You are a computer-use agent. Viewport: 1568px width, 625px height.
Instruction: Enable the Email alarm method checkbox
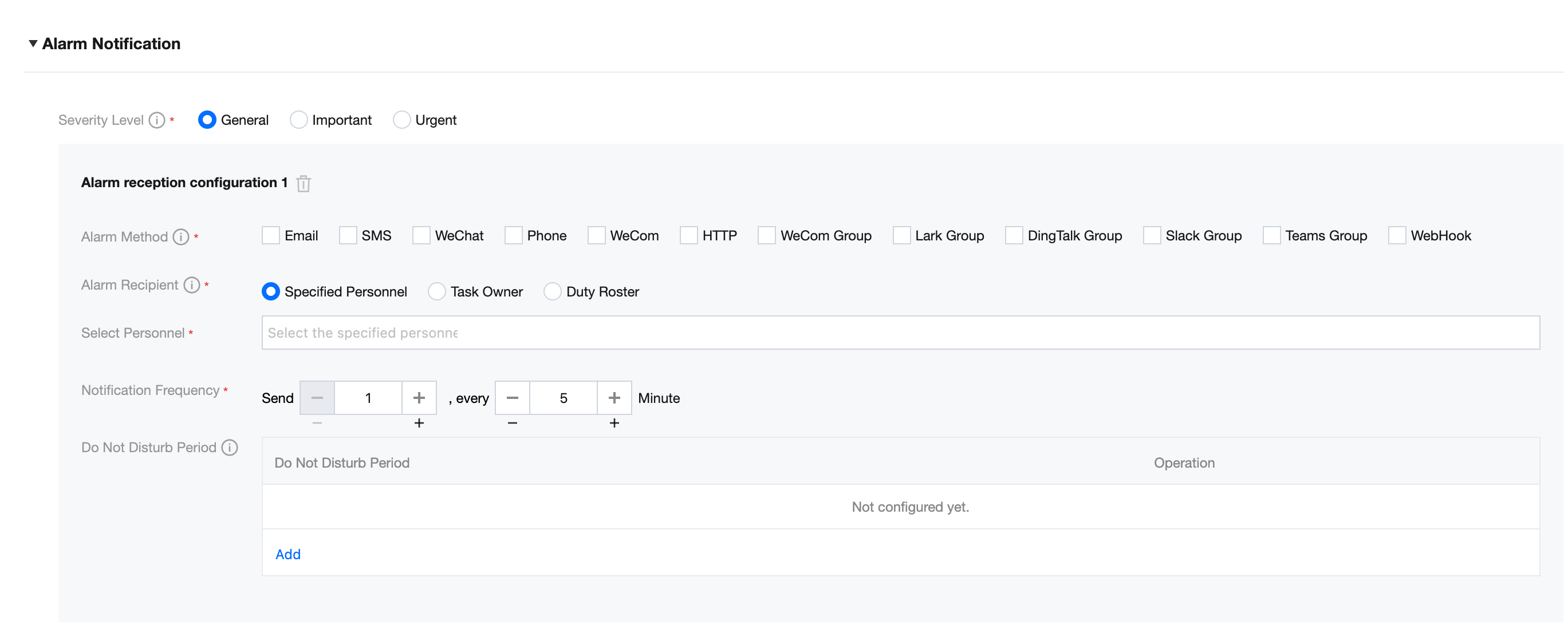point(271,235)
